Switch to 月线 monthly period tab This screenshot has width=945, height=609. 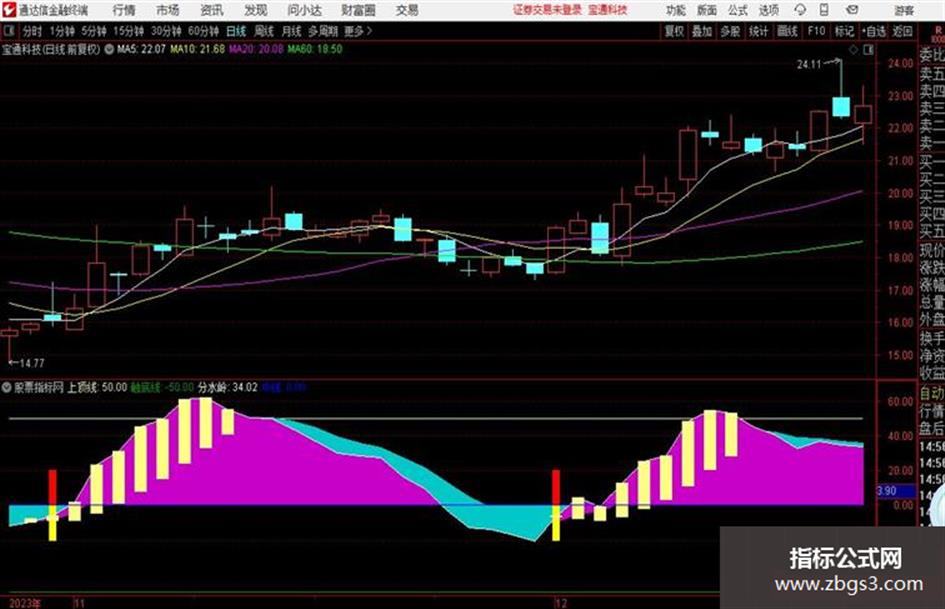(292, 31)
